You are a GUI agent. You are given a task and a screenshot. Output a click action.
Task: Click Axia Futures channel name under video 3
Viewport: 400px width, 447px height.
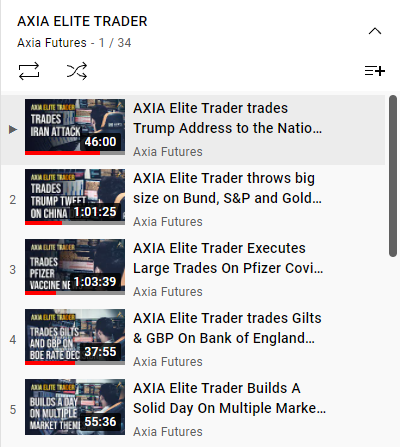[168, 292]
